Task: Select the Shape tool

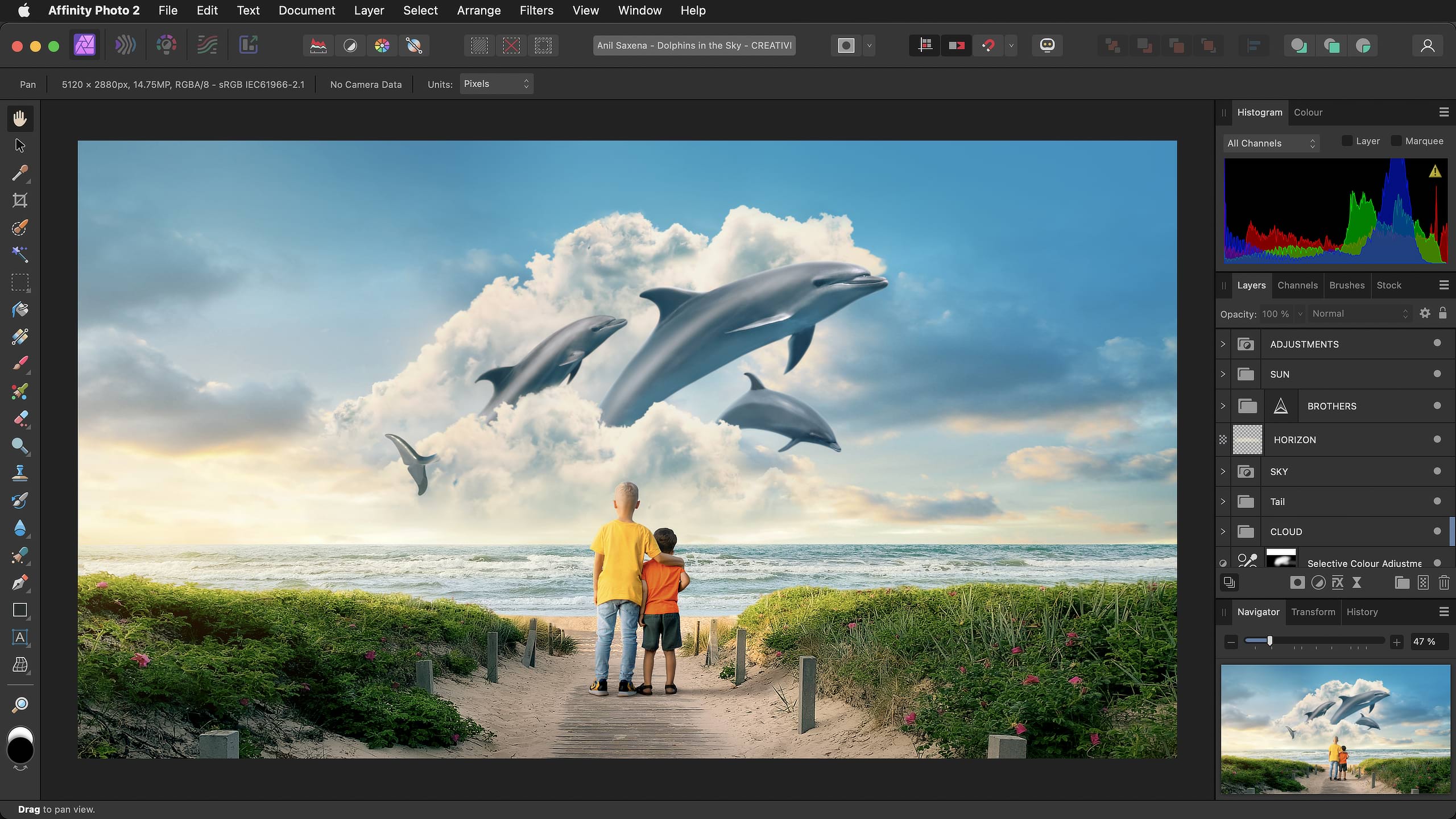Action: pos(20,611)
